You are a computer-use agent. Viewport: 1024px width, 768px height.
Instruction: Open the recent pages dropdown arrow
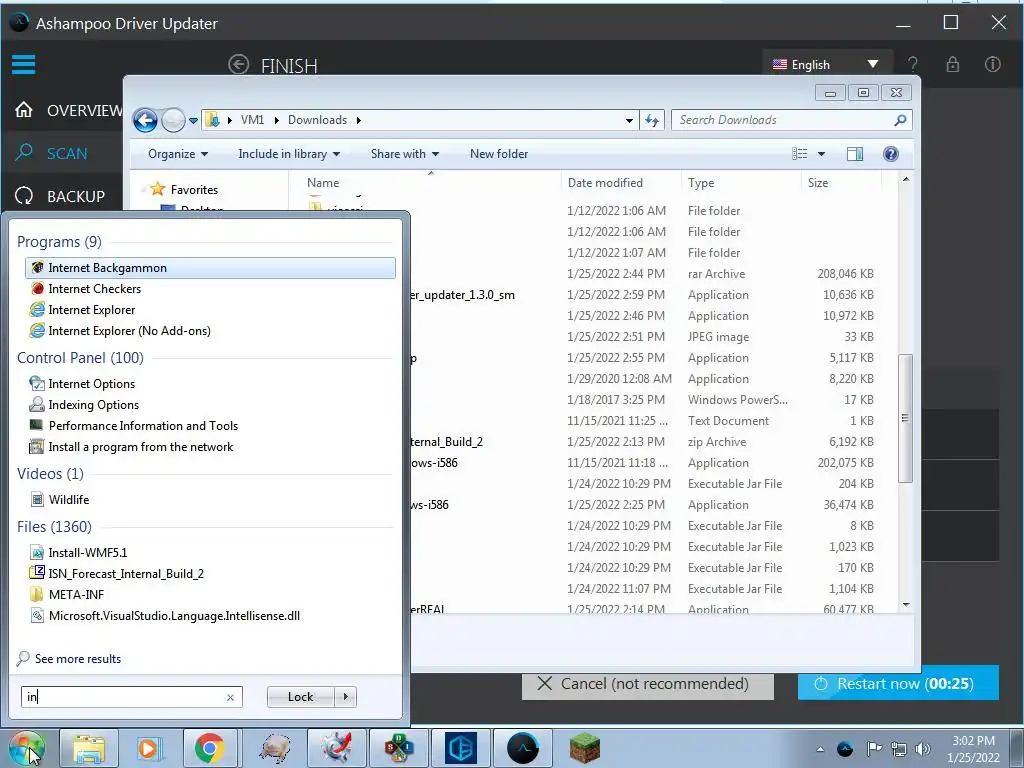193,121
